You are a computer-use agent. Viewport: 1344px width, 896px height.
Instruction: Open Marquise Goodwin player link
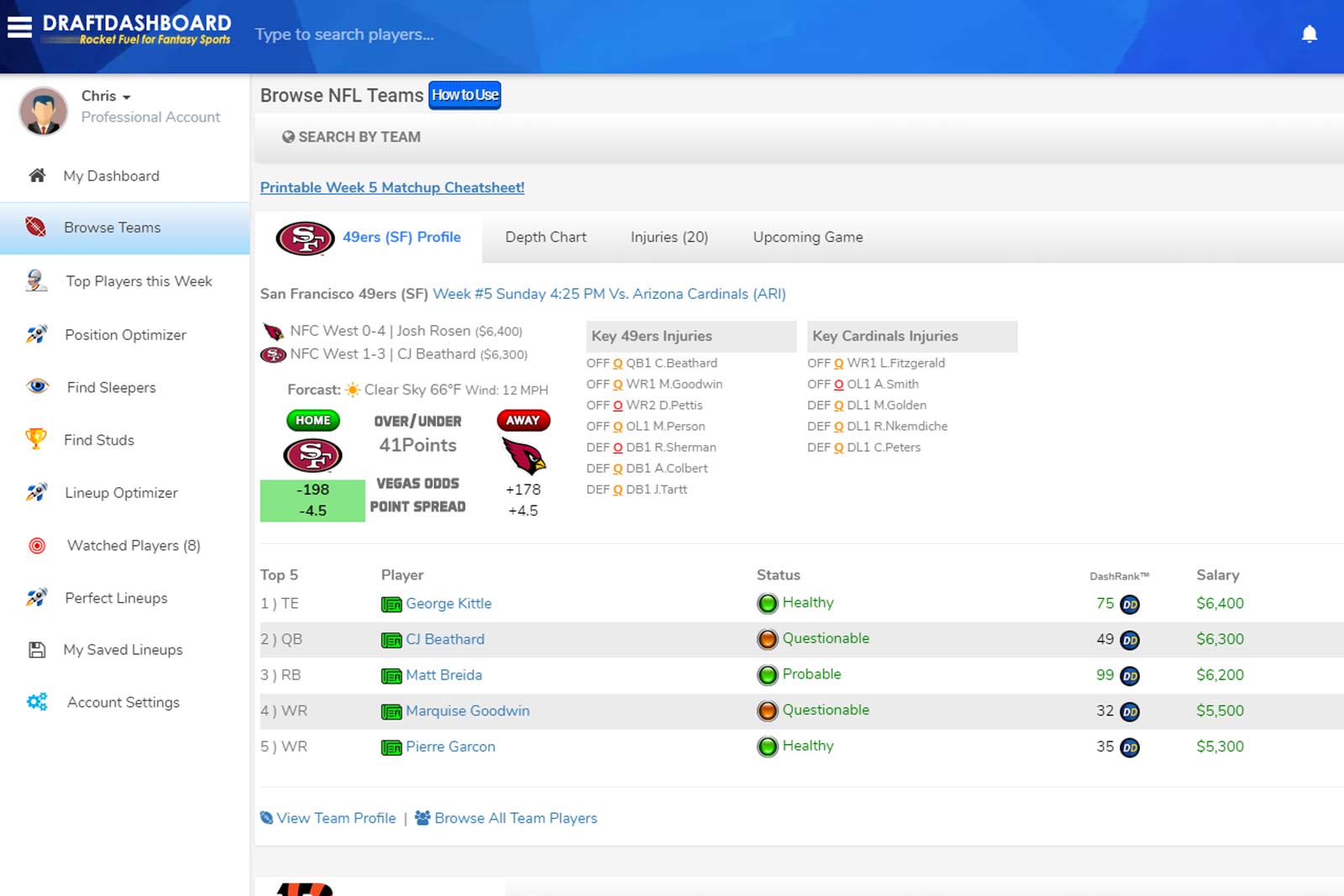click(468, 711)
